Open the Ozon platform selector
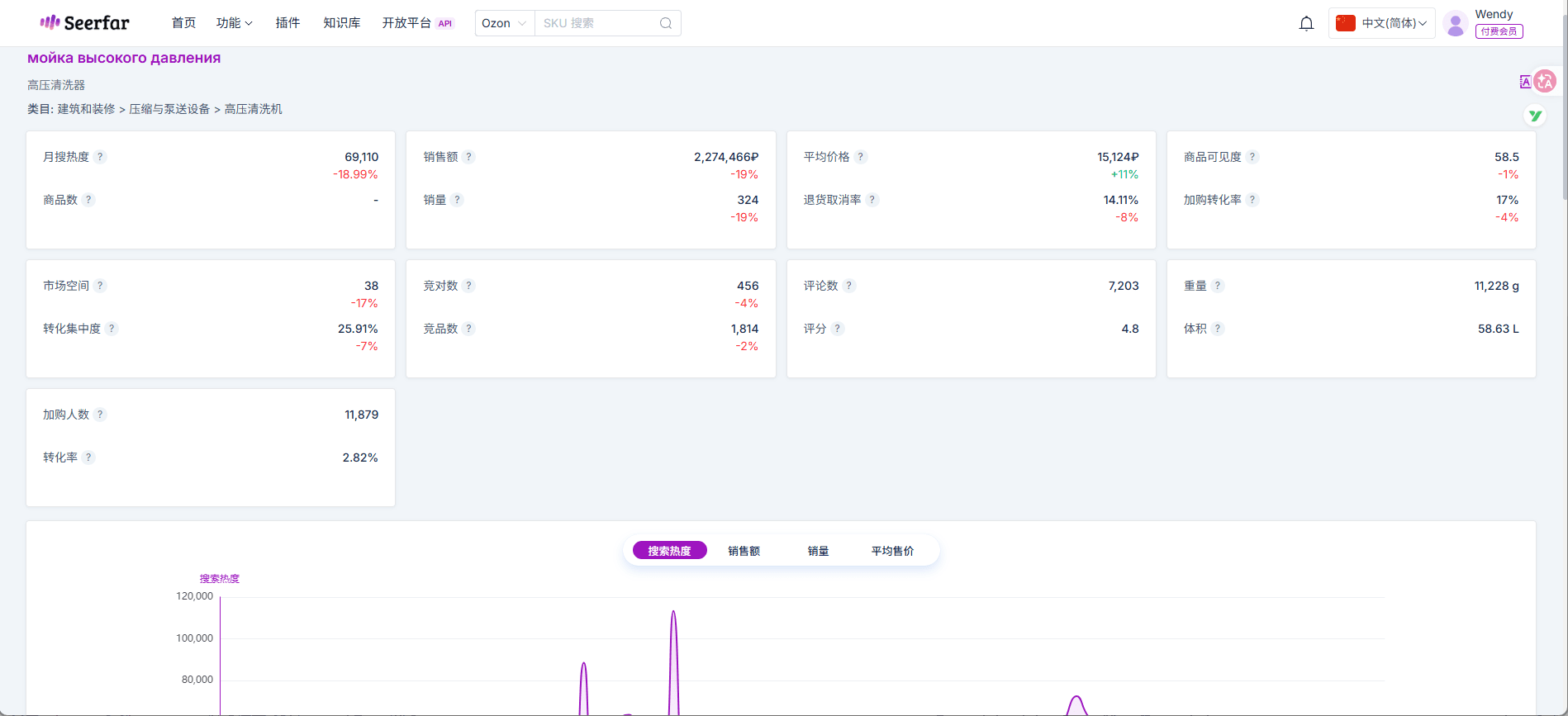 coord(505,23)
